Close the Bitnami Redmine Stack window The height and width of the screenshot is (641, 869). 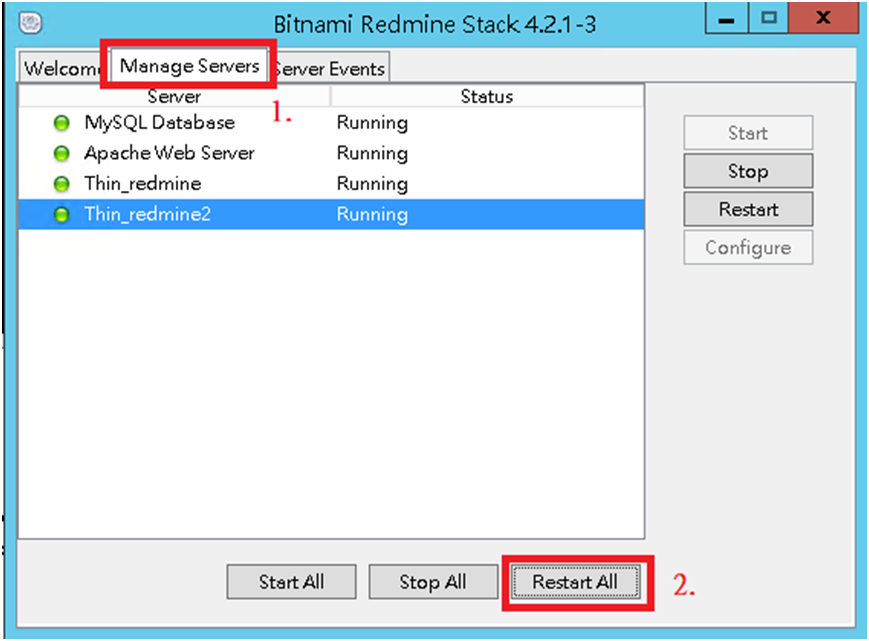point(824,18)
